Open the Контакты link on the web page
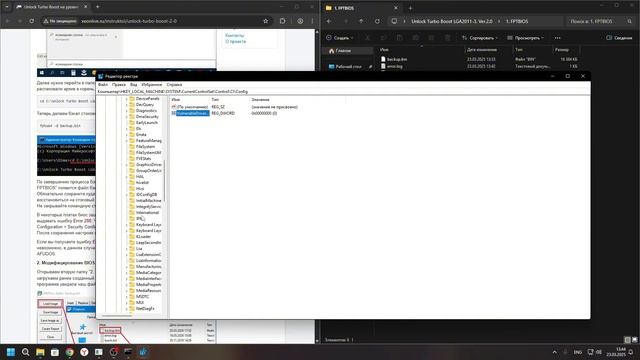This screenshot has width=640, height=360. 234,36
